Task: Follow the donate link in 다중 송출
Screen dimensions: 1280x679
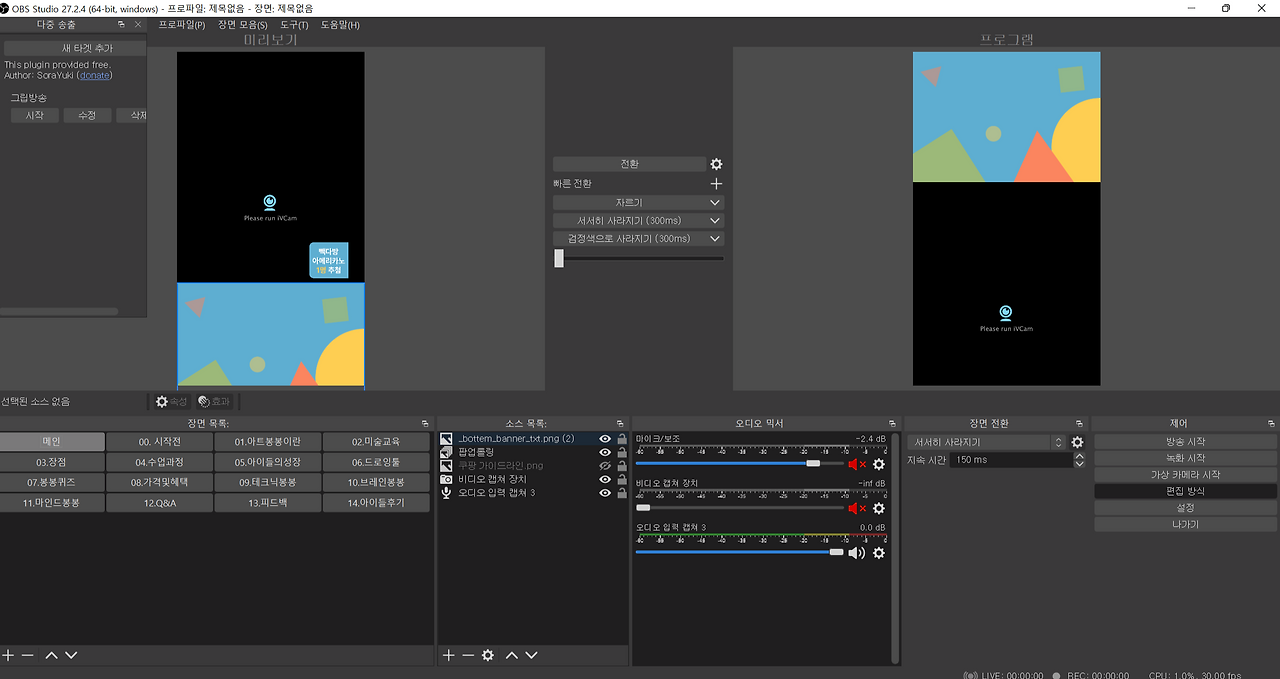Action: (x=95, y=75)
